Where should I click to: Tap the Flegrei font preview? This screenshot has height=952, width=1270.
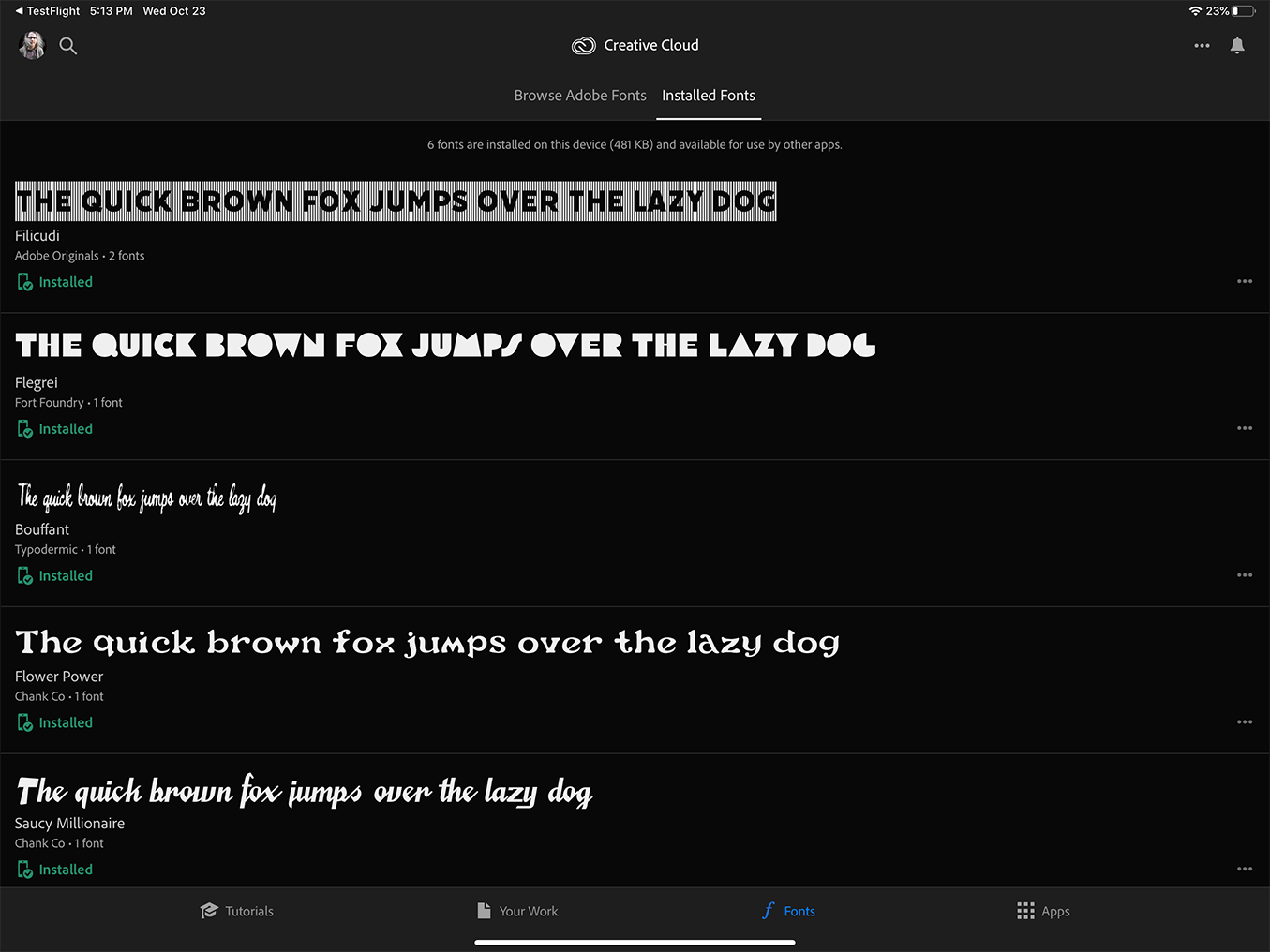pyautogui.click(x=445, y=345)
